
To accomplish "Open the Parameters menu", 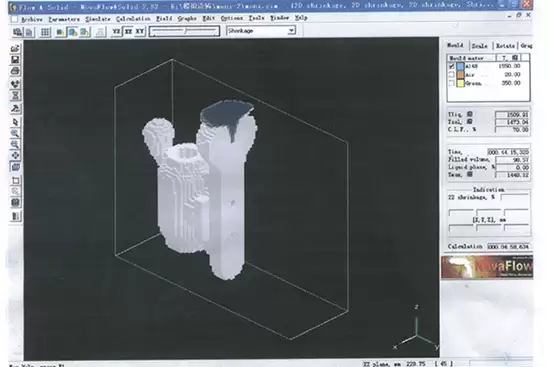I will [64, 19].
